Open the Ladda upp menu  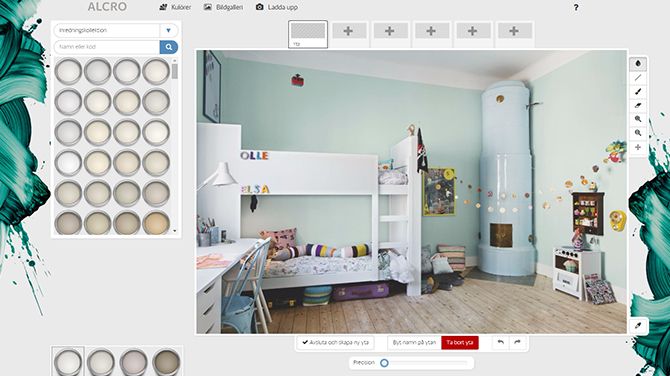277,7
